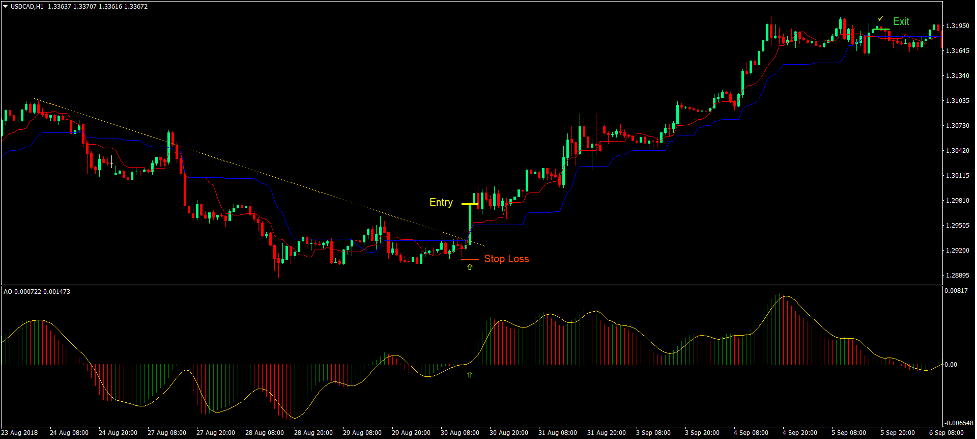Click the 31 Aug 08:00 time label
Image resolution: width=977 pixels, height=439 pixels.
[x=558, y=432]
